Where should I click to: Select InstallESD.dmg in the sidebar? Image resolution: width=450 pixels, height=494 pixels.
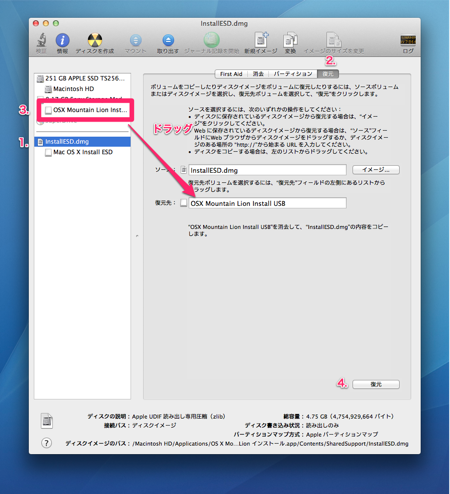(82, 142)
